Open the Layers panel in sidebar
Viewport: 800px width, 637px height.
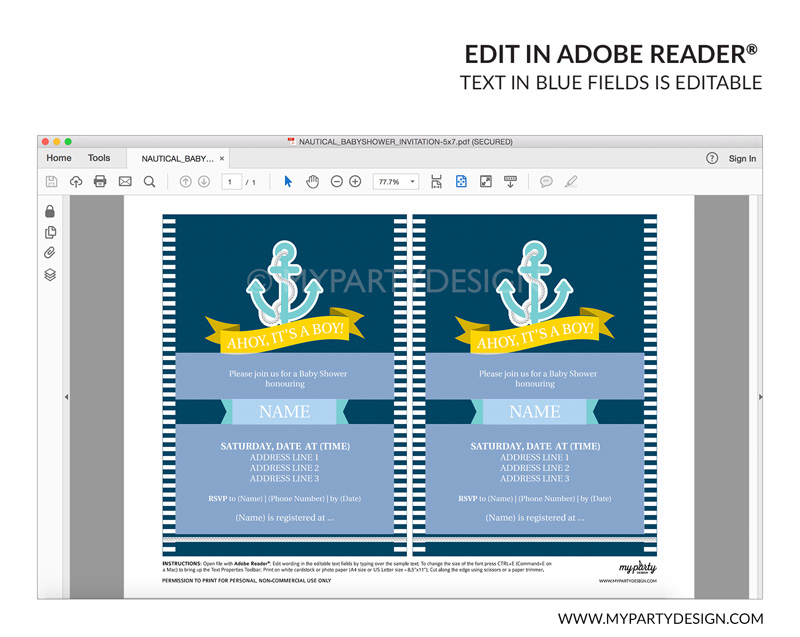coord(50,275)
